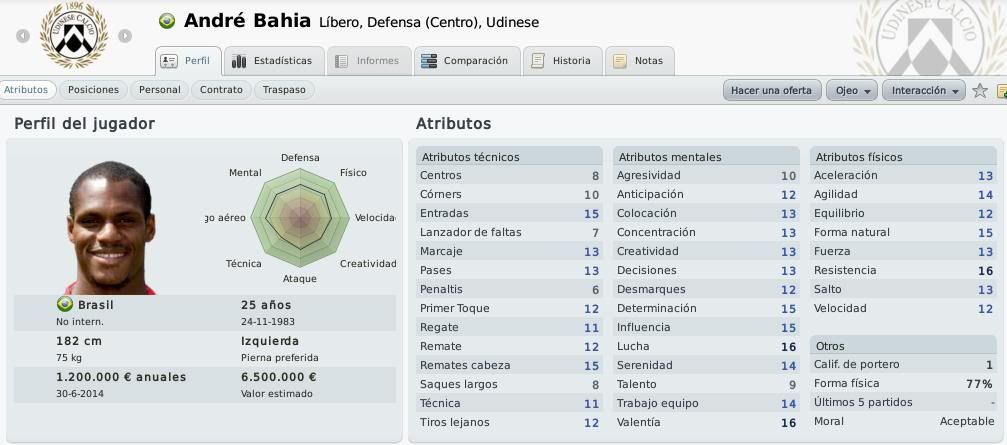
Task: Click Udinese club link in header
Action: click(512, 22)
